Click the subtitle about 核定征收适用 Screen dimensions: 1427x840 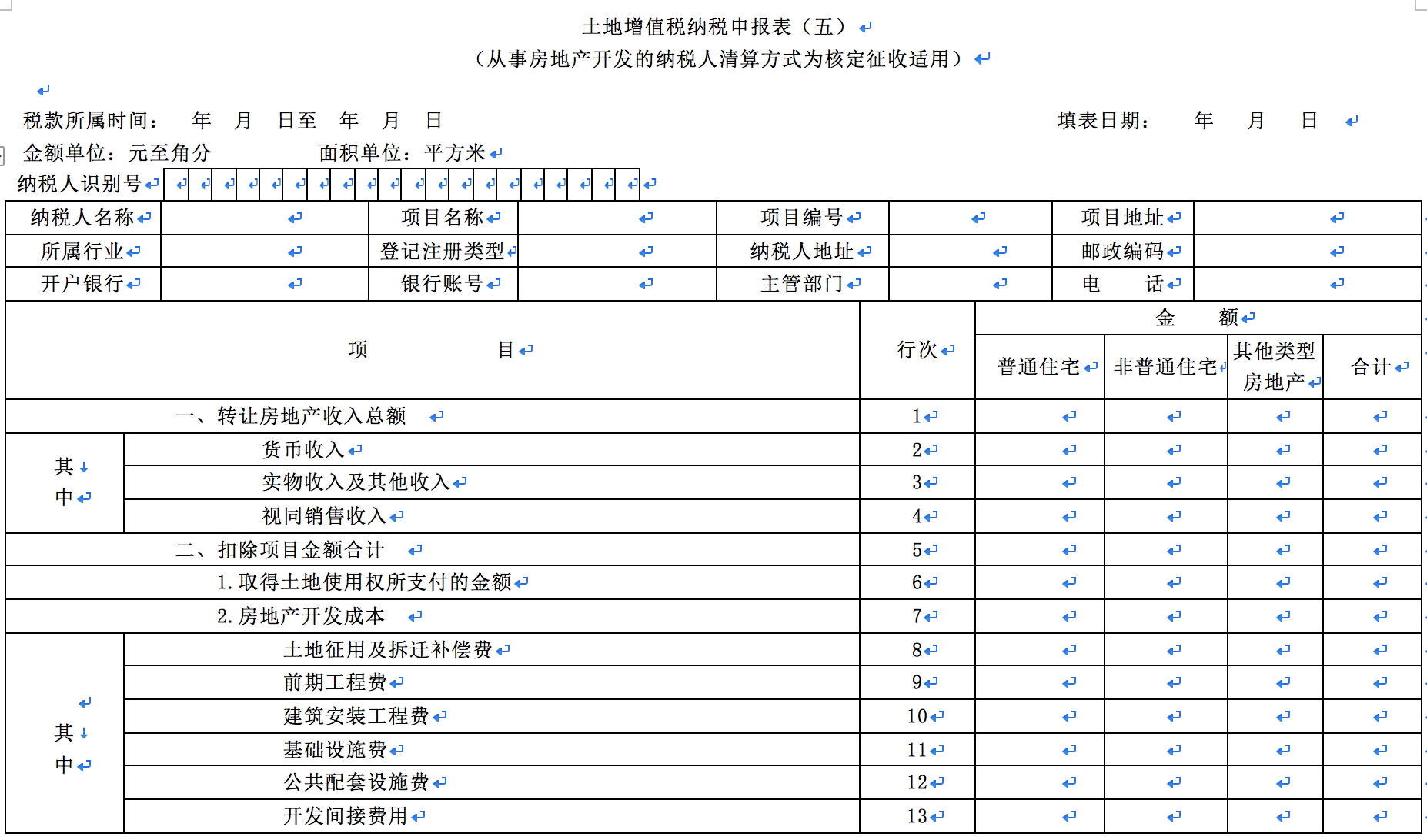coord(718,58)
